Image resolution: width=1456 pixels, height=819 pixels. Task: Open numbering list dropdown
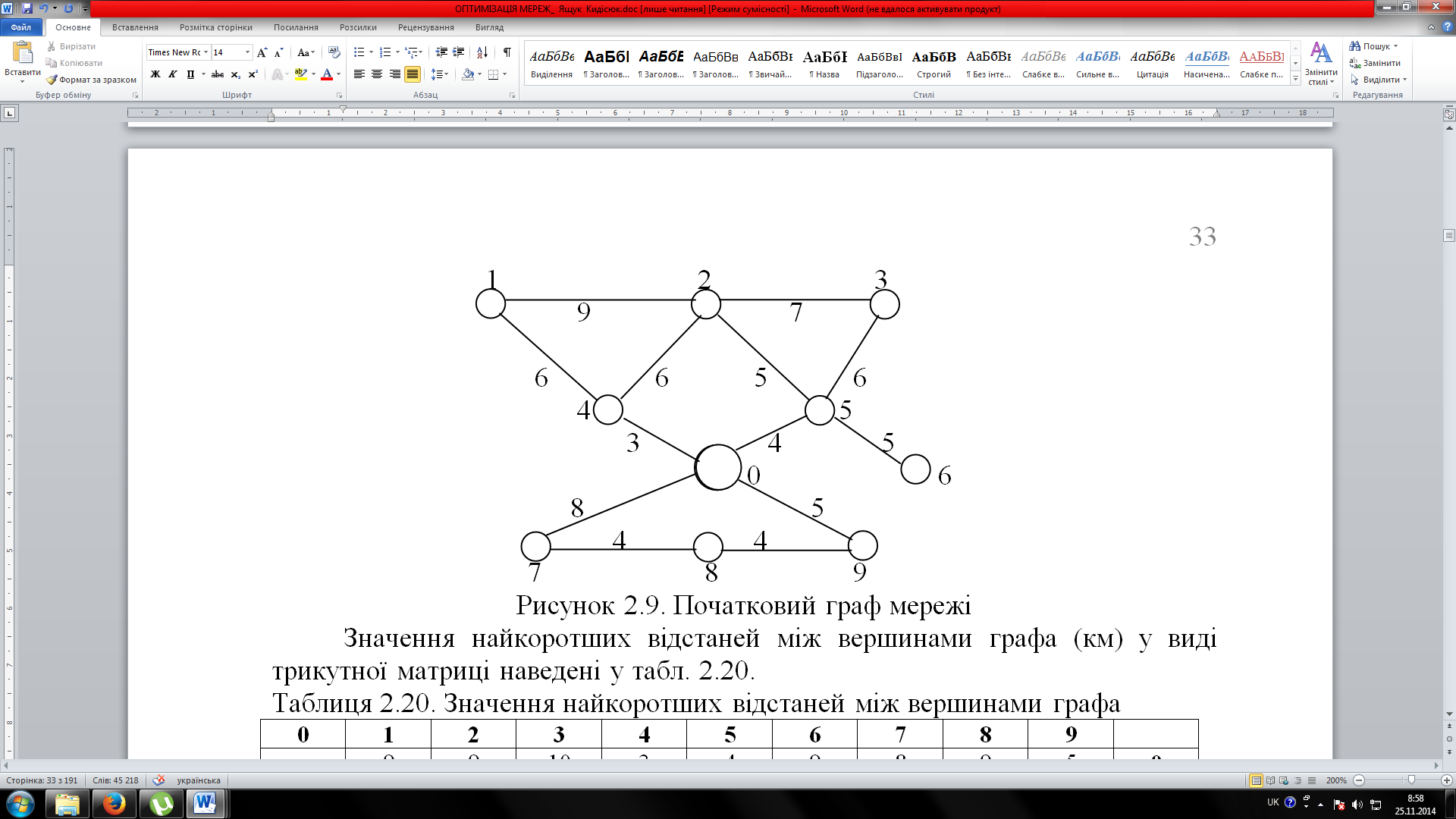[x=397, y=52]
